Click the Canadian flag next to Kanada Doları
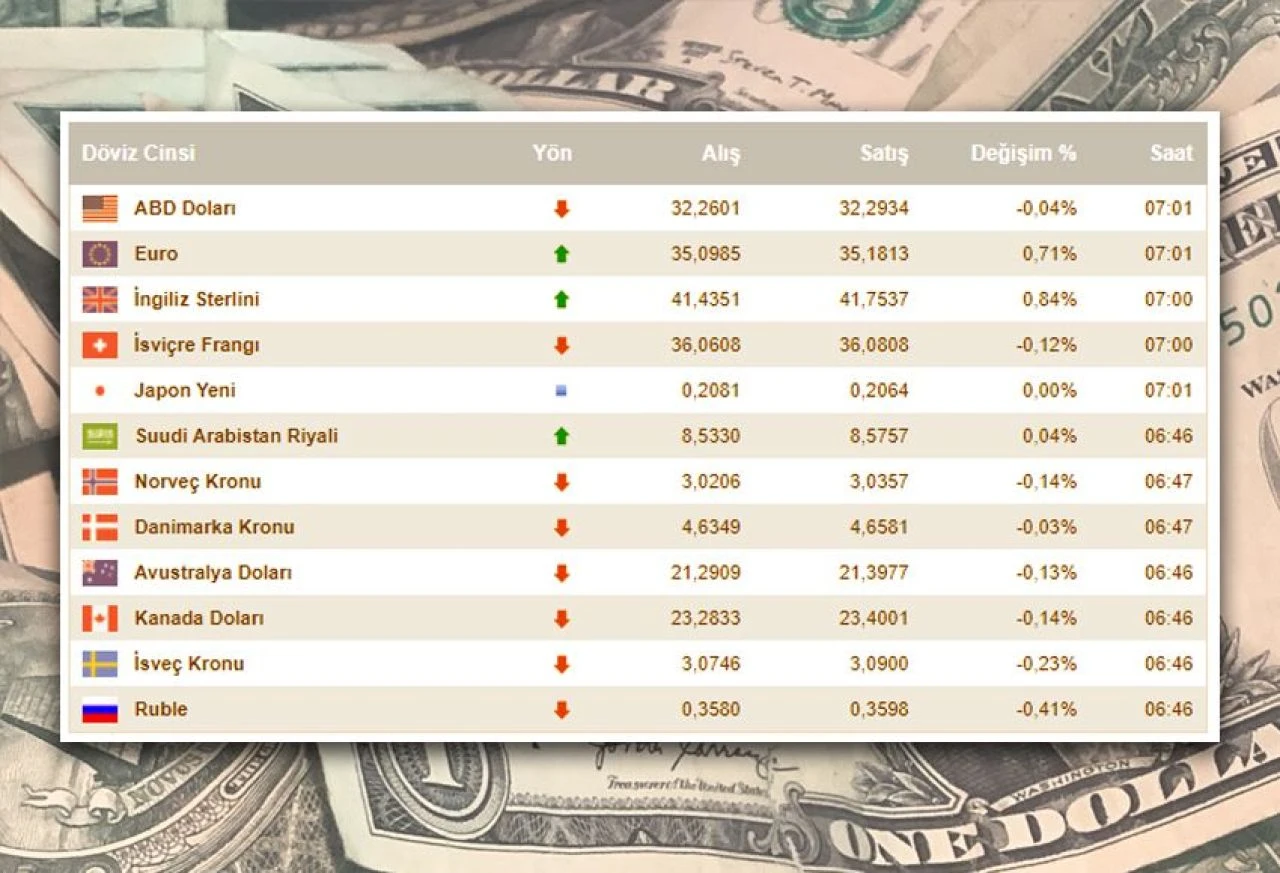 (x=100, y=618)
